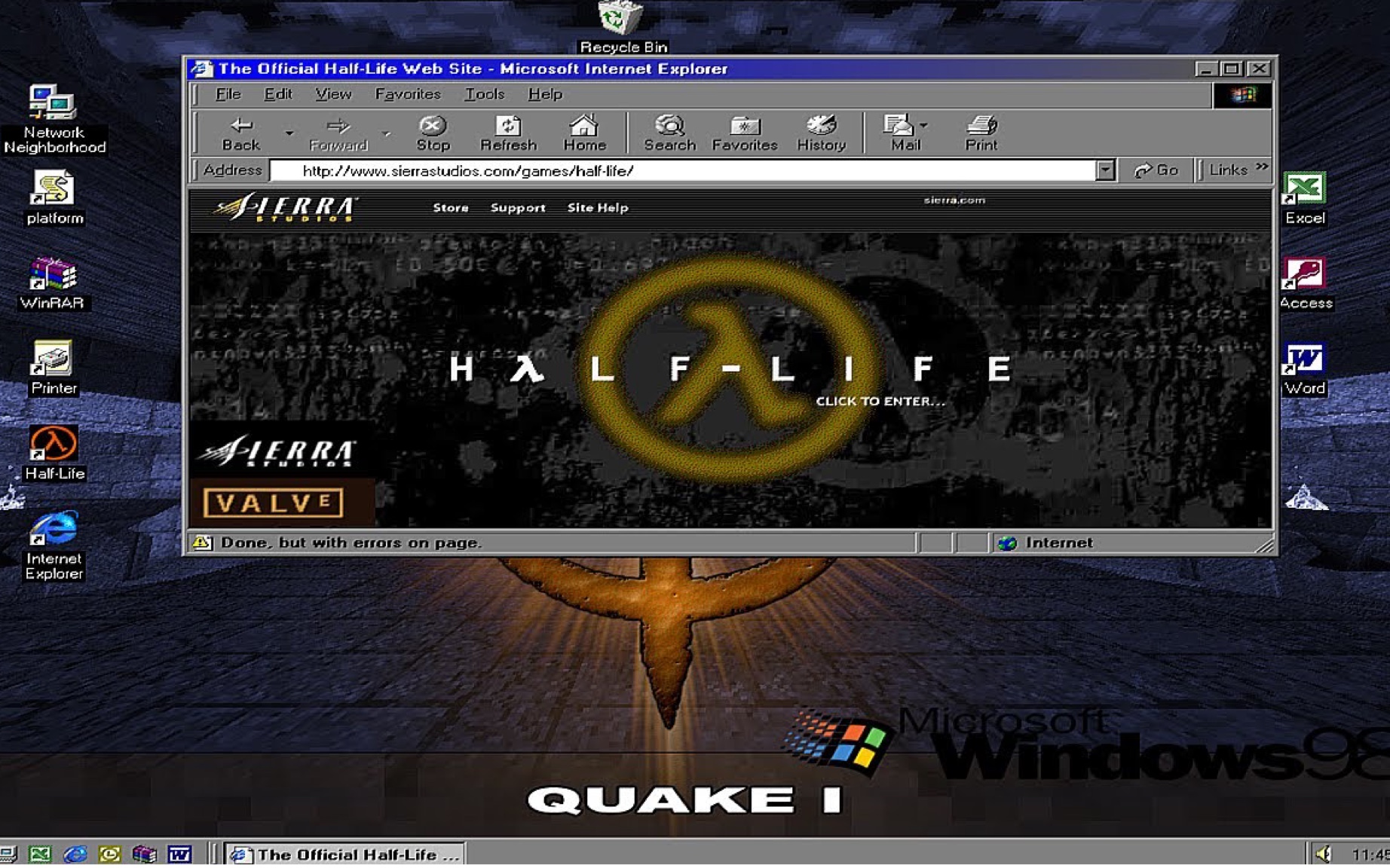The width and height of the screenshot is (1390, 868).
Task: Select the Excel desktop shortcut
Action: [x=1305, y=198]
